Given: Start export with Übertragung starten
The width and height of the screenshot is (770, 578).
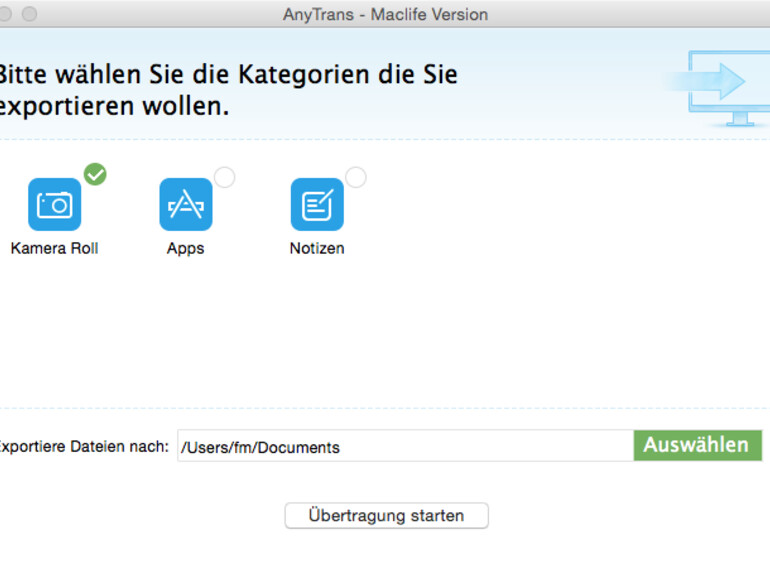Looking at the screenshot, I should (386, 516).
